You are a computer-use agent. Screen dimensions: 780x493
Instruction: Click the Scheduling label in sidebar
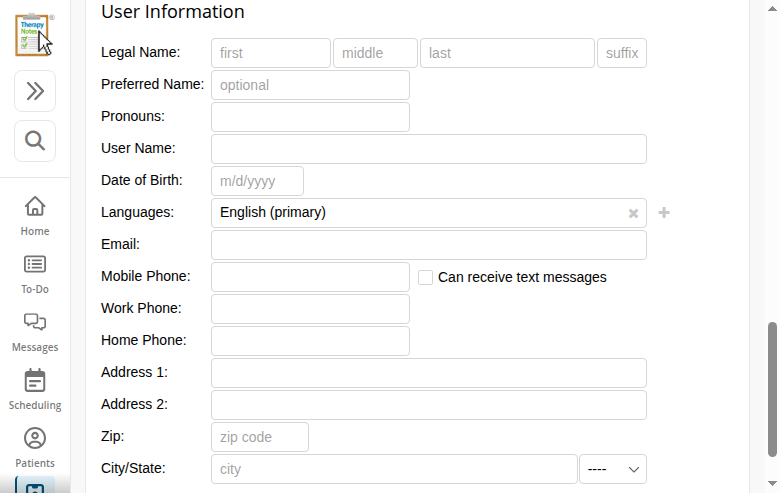tap(35, 405)
